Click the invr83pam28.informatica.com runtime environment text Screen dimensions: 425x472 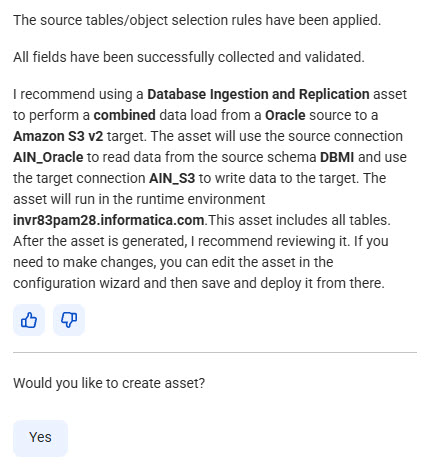[109, 220]
